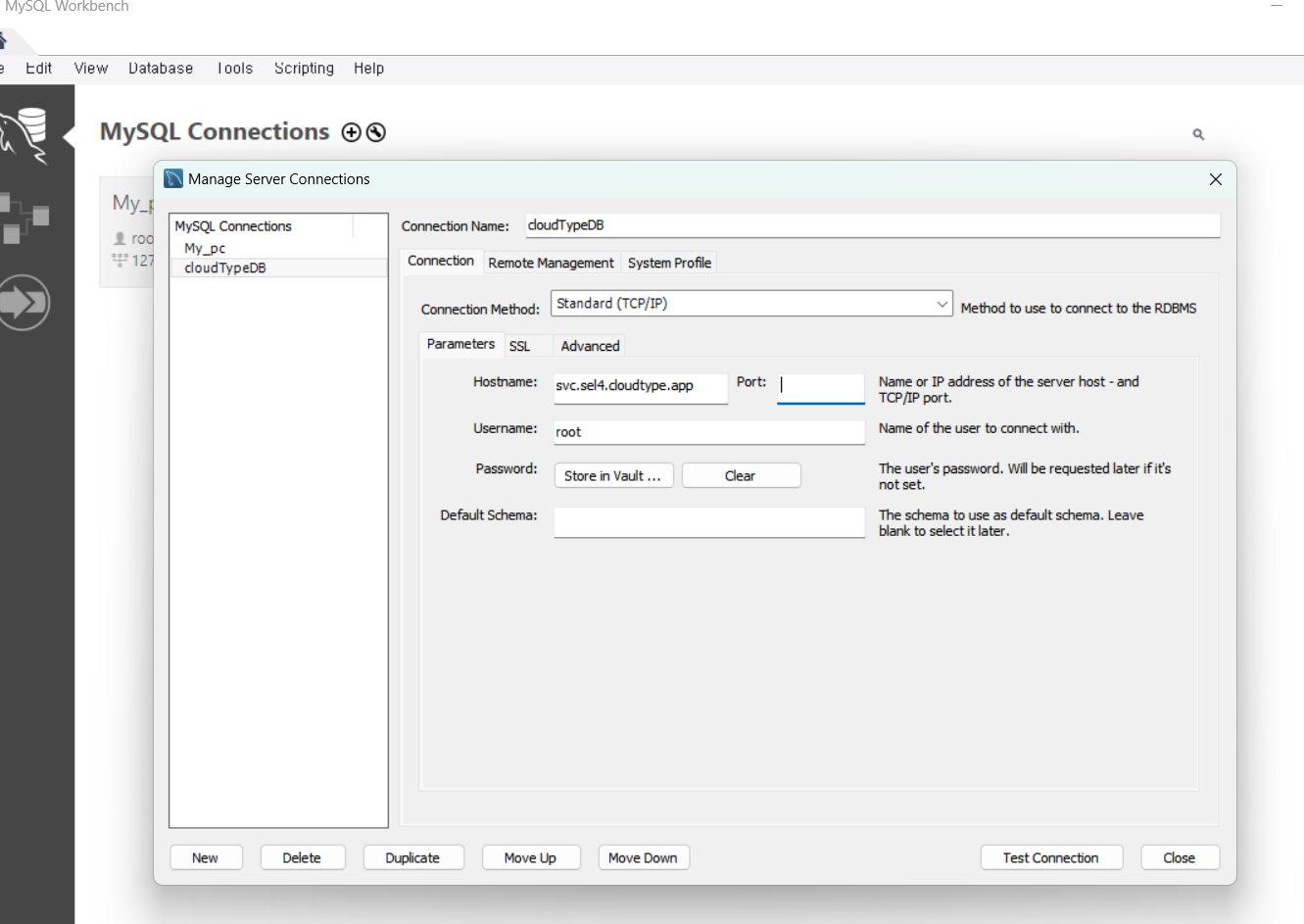Click the Hostname input field
The width and height of the screenshot is (1304, 924).
pyautogui.click(x=641, y=387)
